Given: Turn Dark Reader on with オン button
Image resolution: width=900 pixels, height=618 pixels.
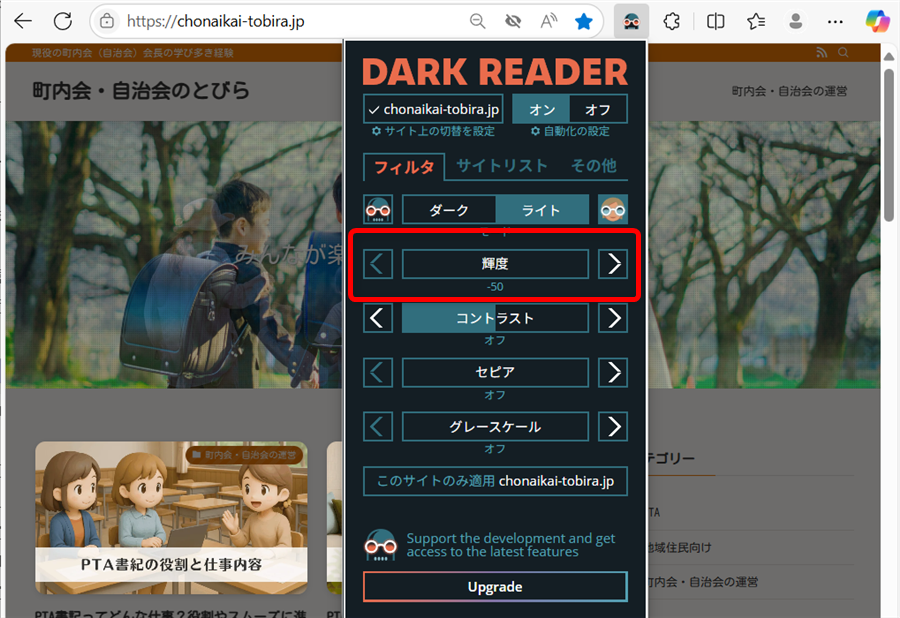Looking at the screenshot, I should 541,109.
